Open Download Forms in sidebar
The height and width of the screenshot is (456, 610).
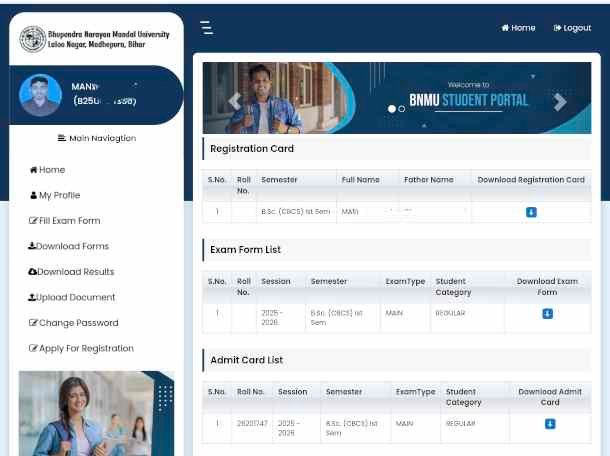point(68,246)
